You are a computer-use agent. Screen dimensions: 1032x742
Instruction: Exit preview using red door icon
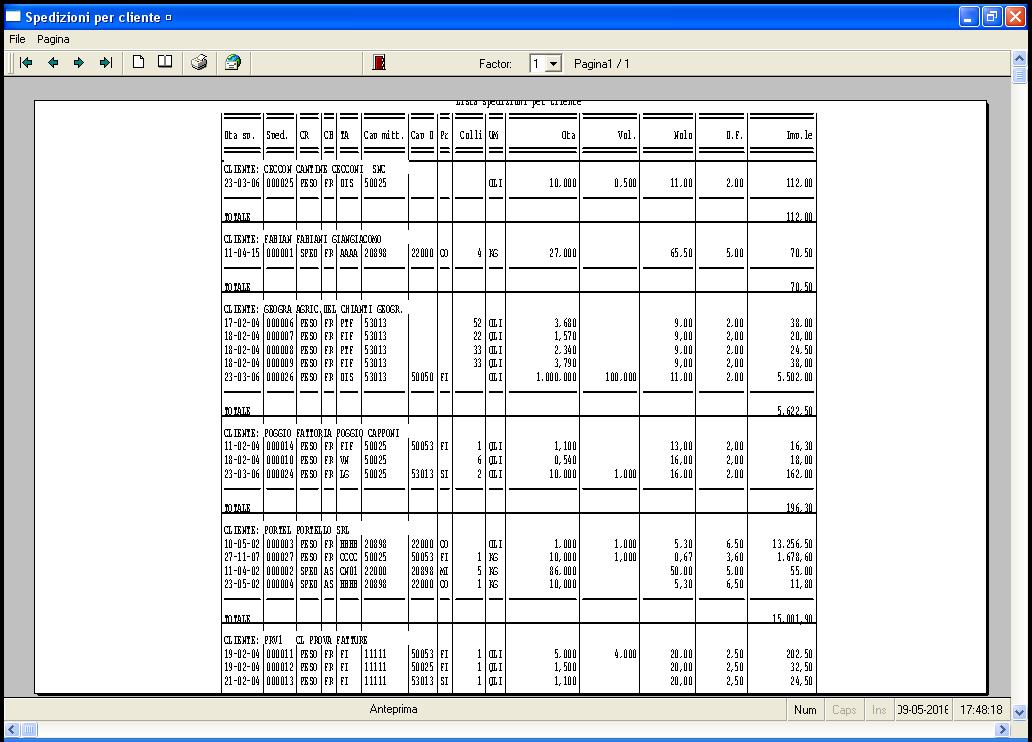[378, 63]
